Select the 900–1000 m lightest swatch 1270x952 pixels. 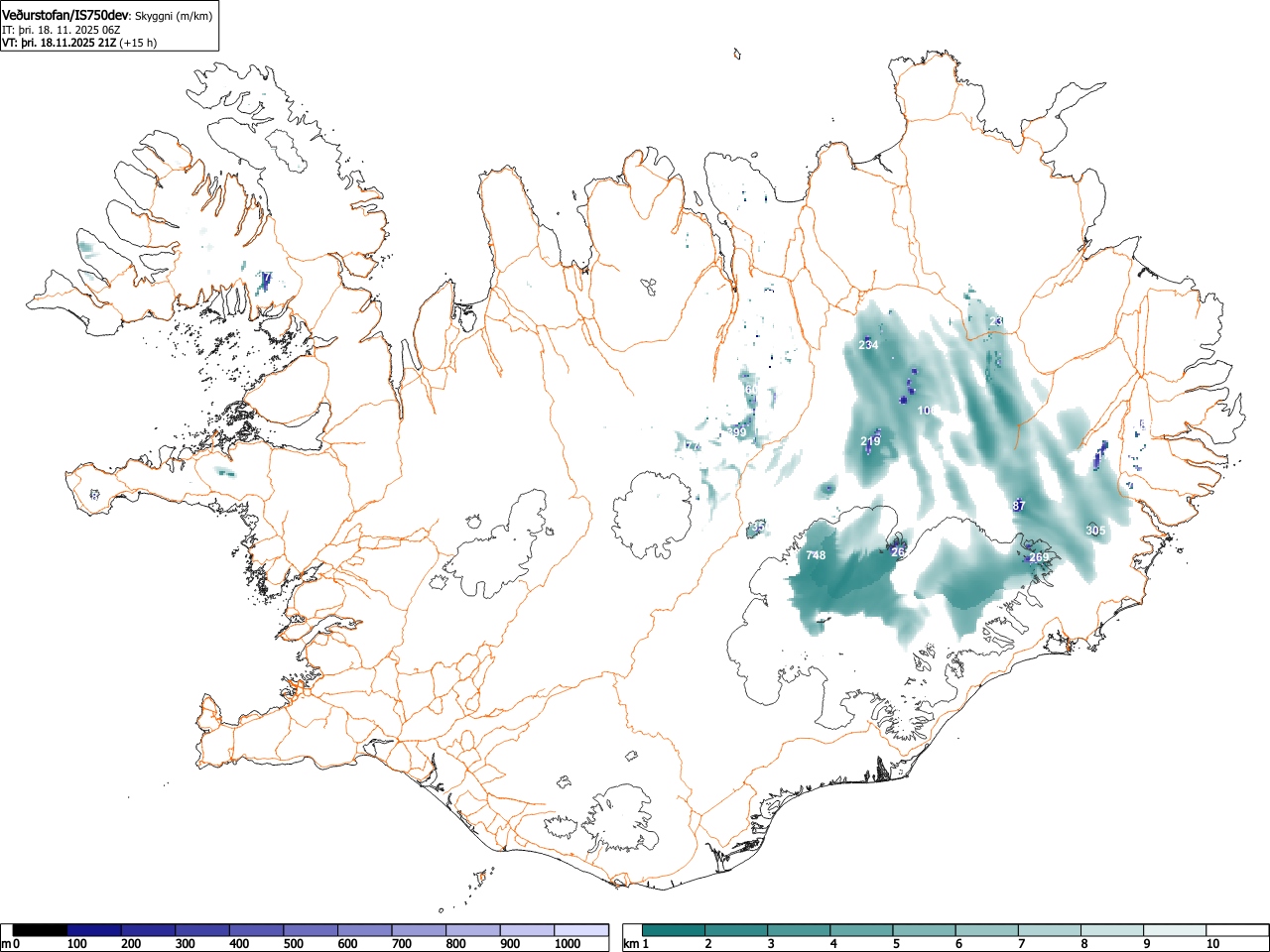pos(527,930)
